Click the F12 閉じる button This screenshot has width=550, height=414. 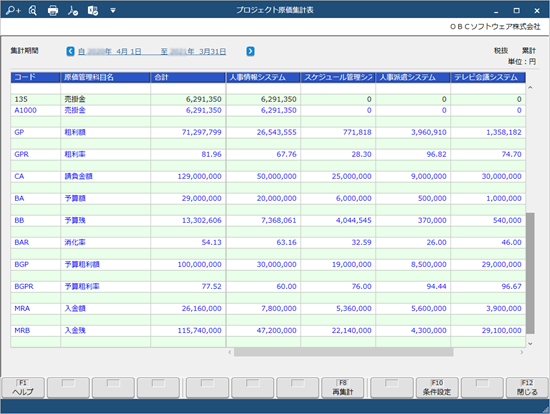pos(527,388)
